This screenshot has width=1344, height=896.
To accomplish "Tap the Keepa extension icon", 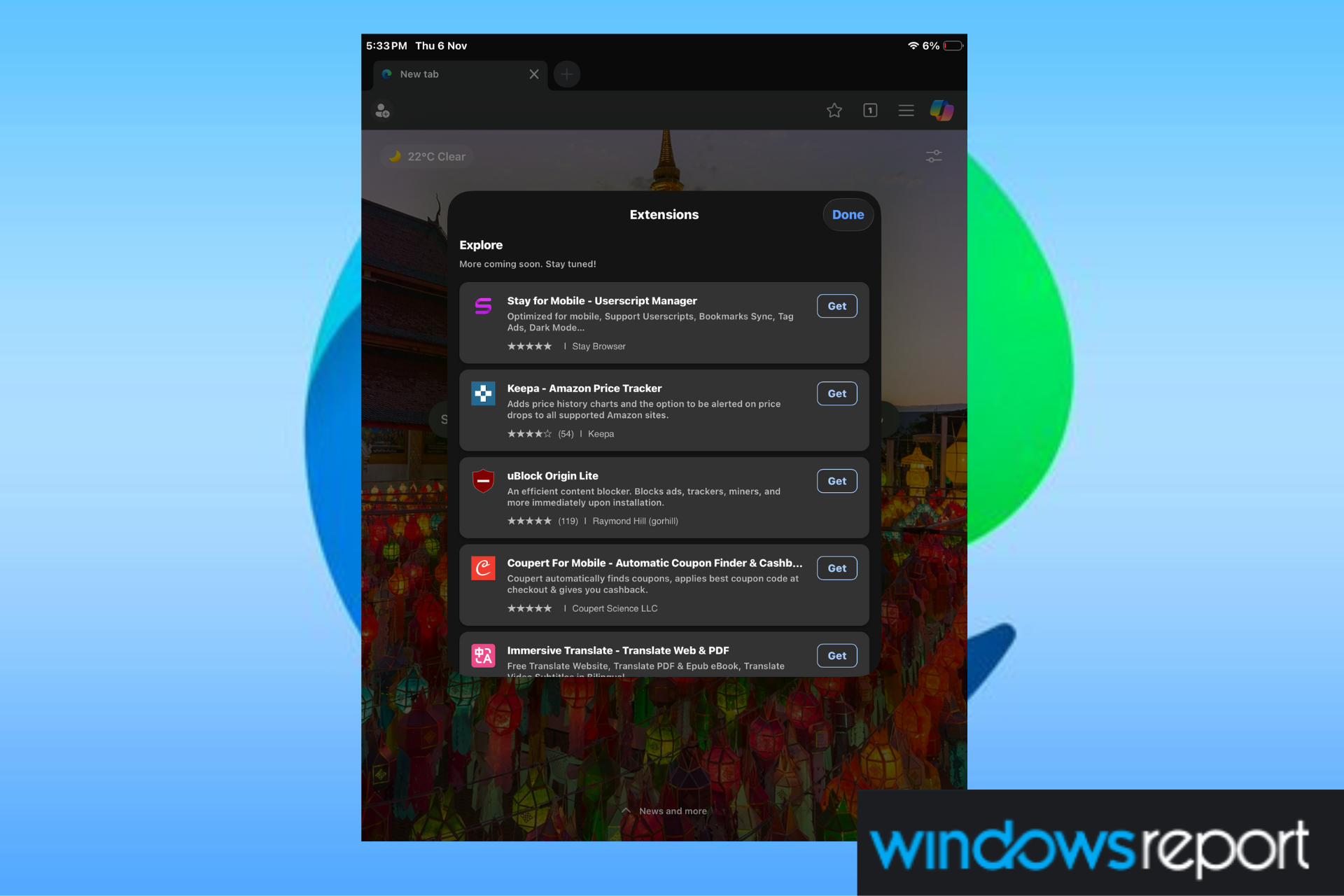I will [483, 393].
